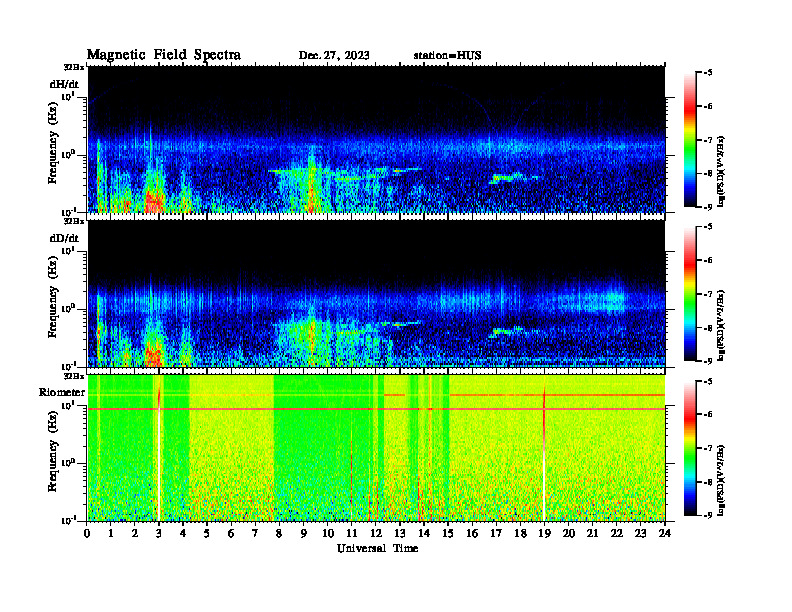Viewport: 792px width, 612px height.
Task: Click the hour 23 tick label on time axis
Action: [x=641, y=533]
